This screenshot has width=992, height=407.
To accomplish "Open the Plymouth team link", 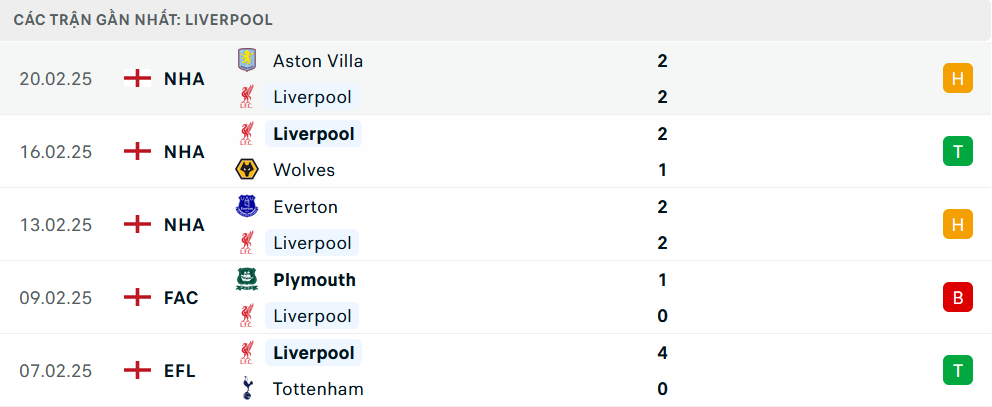I will pos(314,280).
